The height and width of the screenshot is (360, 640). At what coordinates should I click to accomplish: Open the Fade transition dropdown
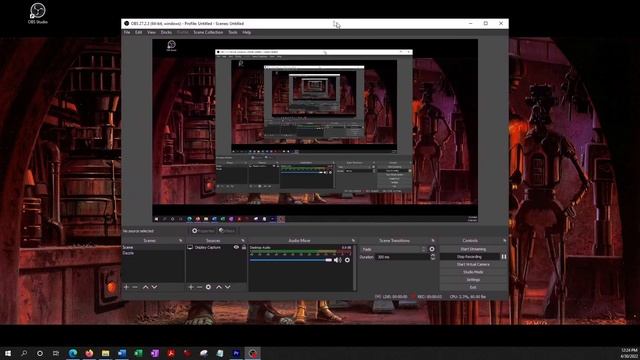pos(393,249)
